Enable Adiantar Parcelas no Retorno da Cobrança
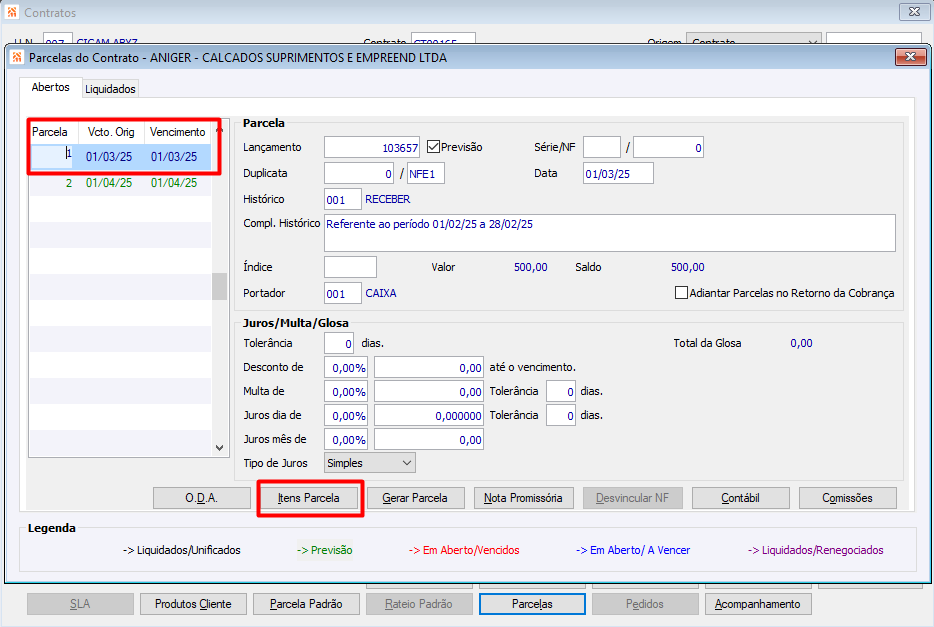Viewport: 934px width, 627px height. (681, 293)
